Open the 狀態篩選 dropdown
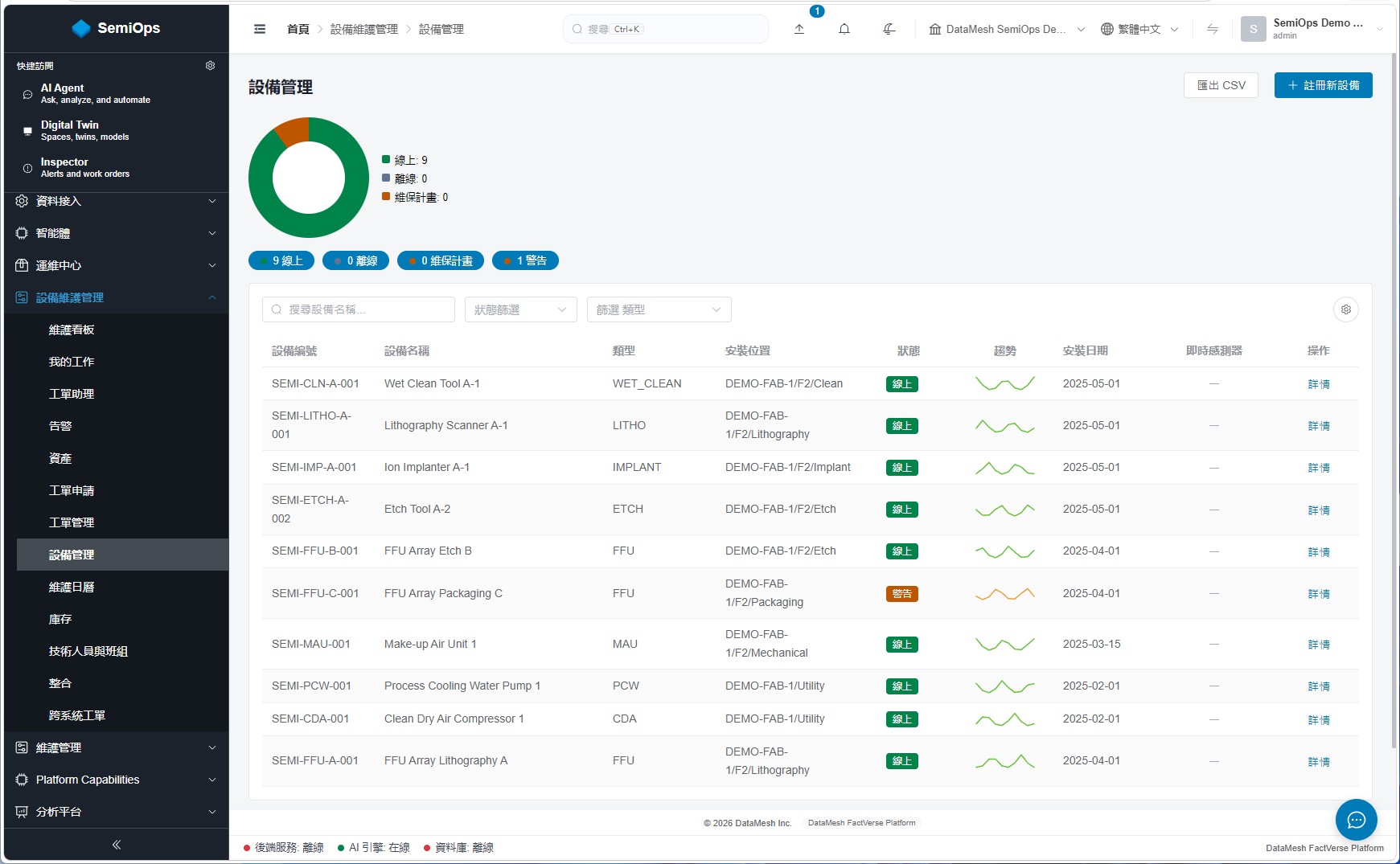This screenshot has height=864, width=1400. pos(521,309)
